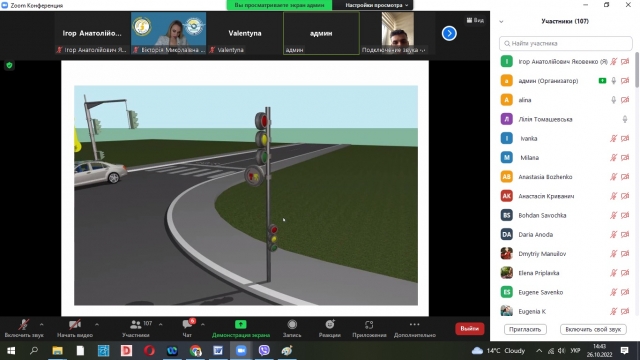Screen dimensions: 640x360
Task: Open Chrome from taskbar
Action: coord(195,351)
